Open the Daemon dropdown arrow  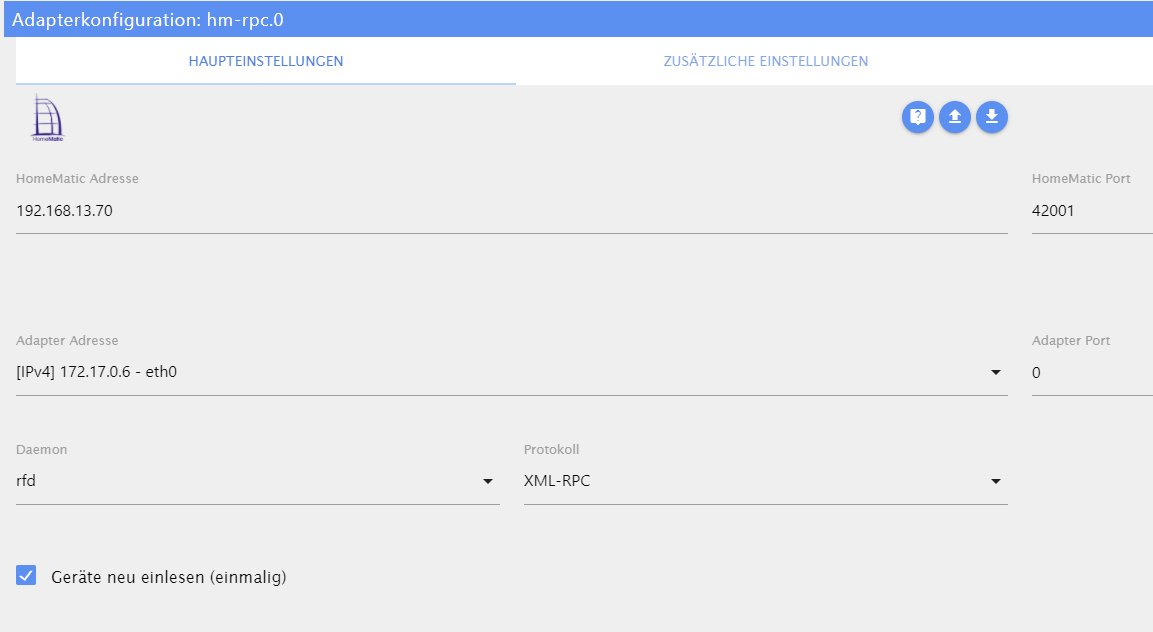(x=488, y=481)
